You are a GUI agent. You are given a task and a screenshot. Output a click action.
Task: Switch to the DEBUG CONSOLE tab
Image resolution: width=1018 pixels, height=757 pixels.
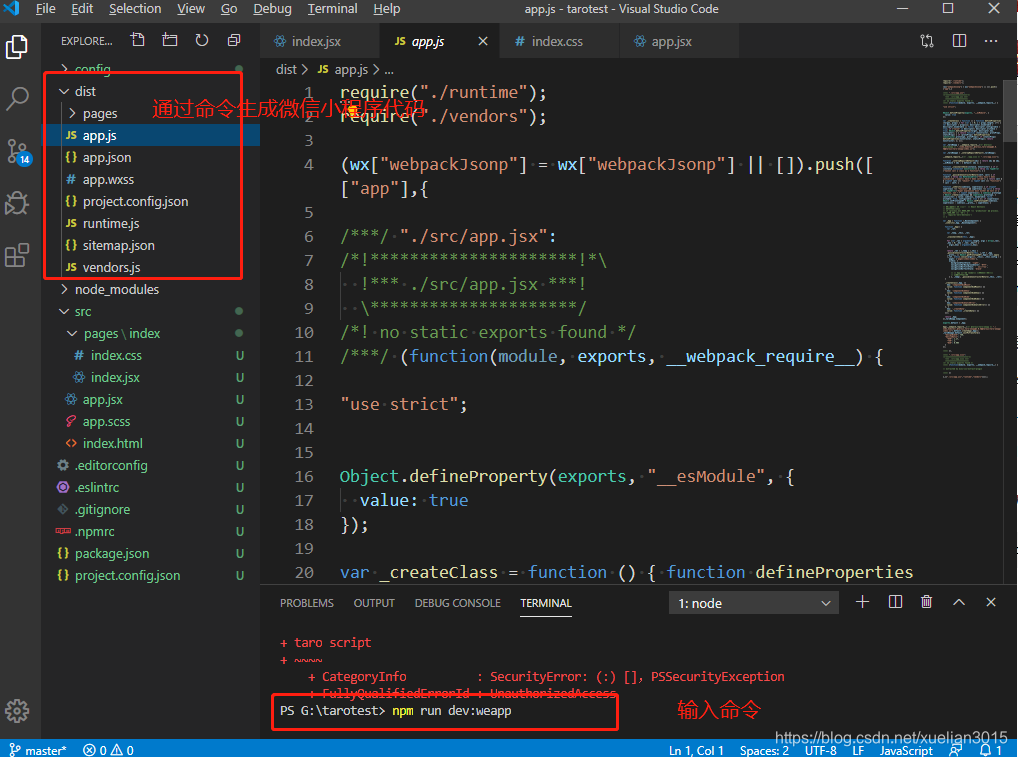pos(458,603)
